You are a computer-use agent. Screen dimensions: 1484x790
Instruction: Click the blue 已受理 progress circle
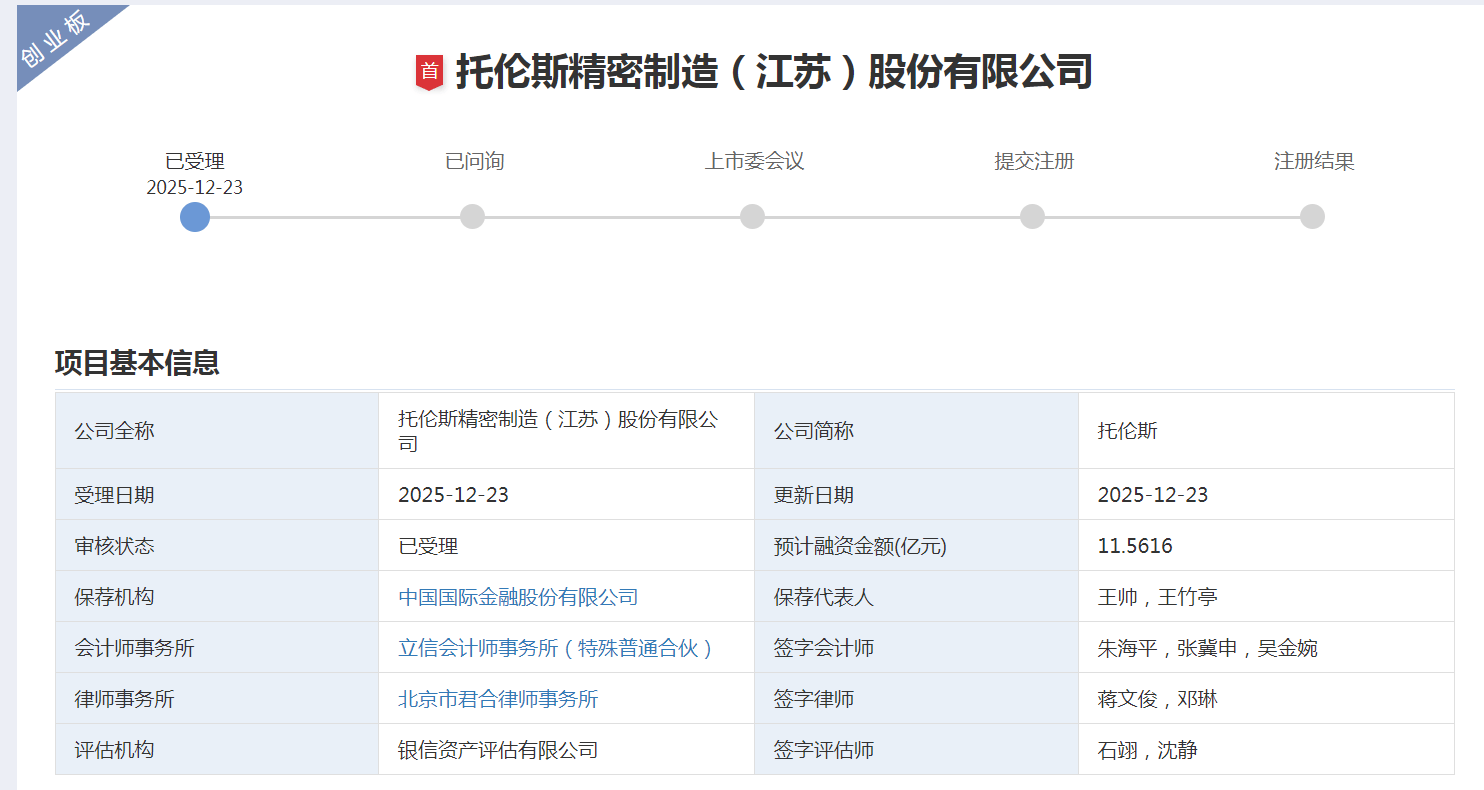[x=195, y=217]
